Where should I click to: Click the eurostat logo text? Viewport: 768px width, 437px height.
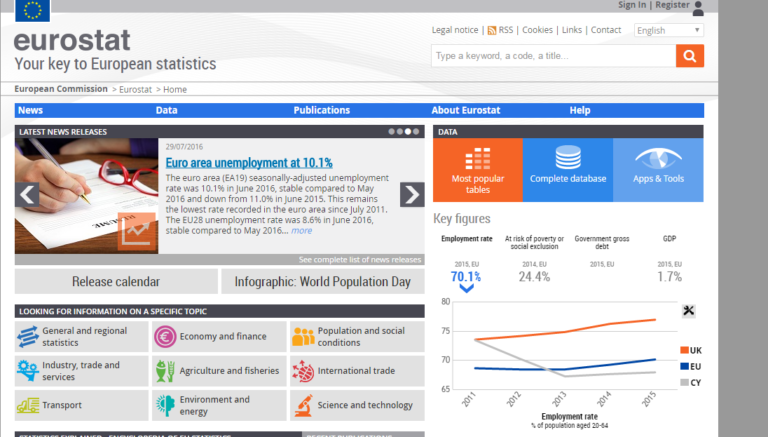72,40
